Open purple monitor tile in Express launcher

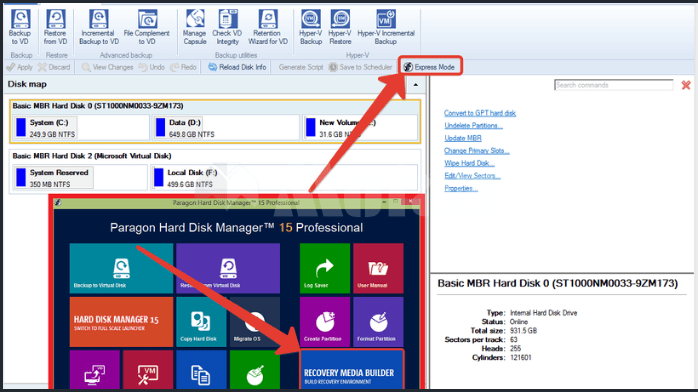(94, 370)
